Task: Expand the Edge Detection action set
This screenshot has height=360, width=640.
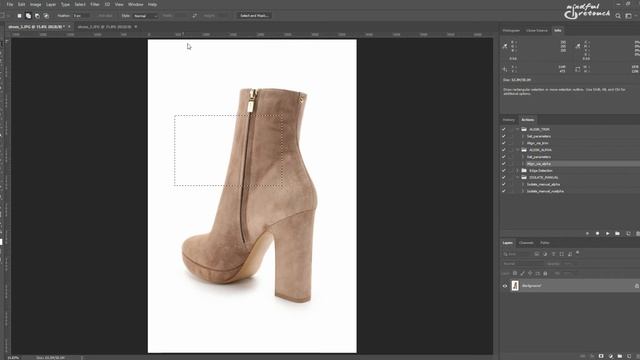Action: click(518, 171)
